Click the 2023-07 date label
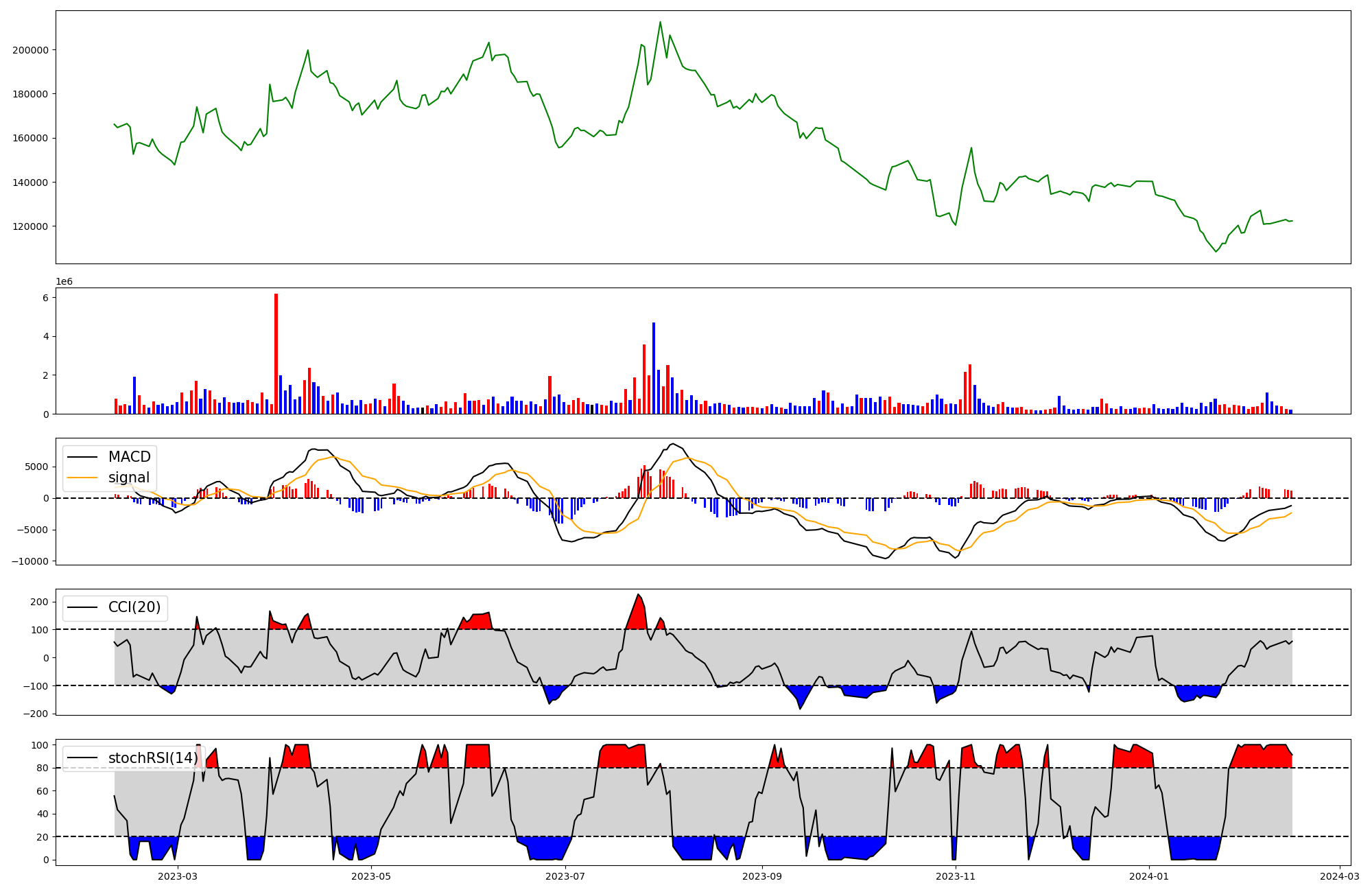Screen dimensions: 1372x892 (x=565, y=876)
